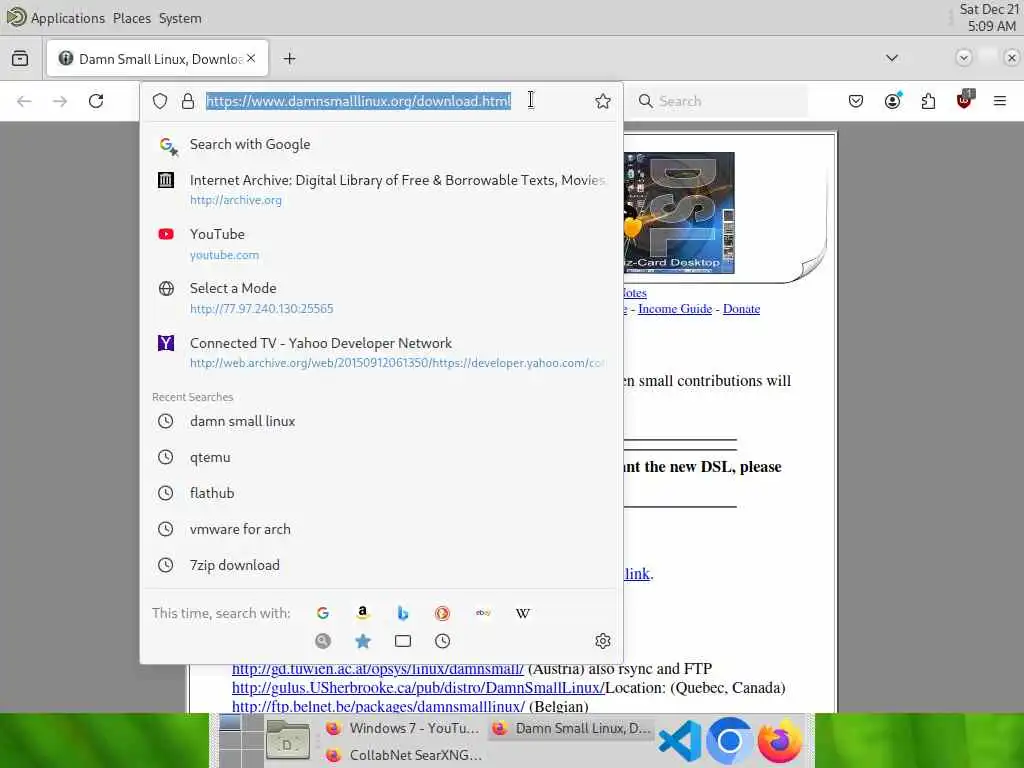Switch to Damn Small Linux taskbar window
The width and height of the screenshot is (1024, 768).
tap(572, 728)
